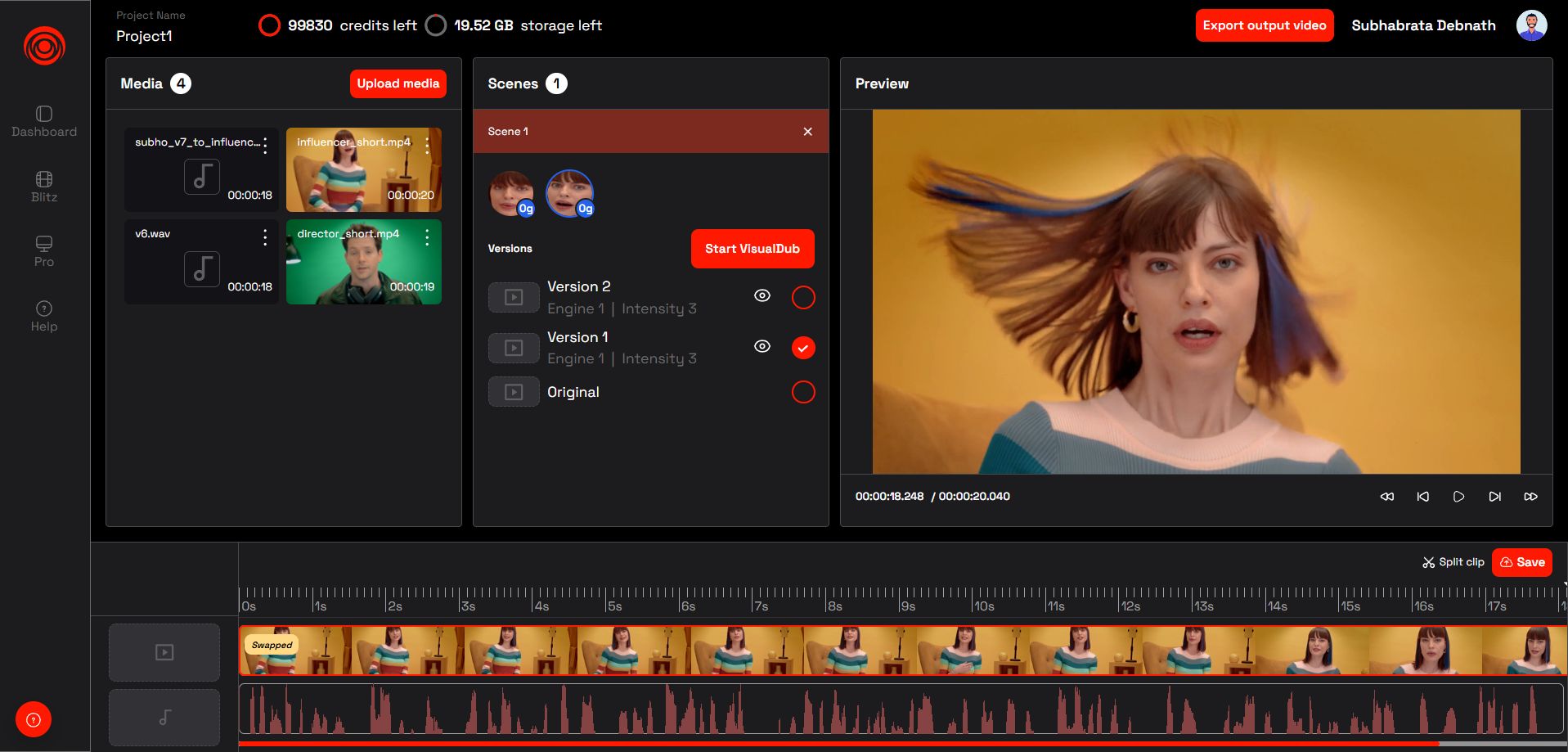Click the user profile avatar
The width and height of the screenshot is (1568, 752).
pyautogui.click(x=1531, y=25)
